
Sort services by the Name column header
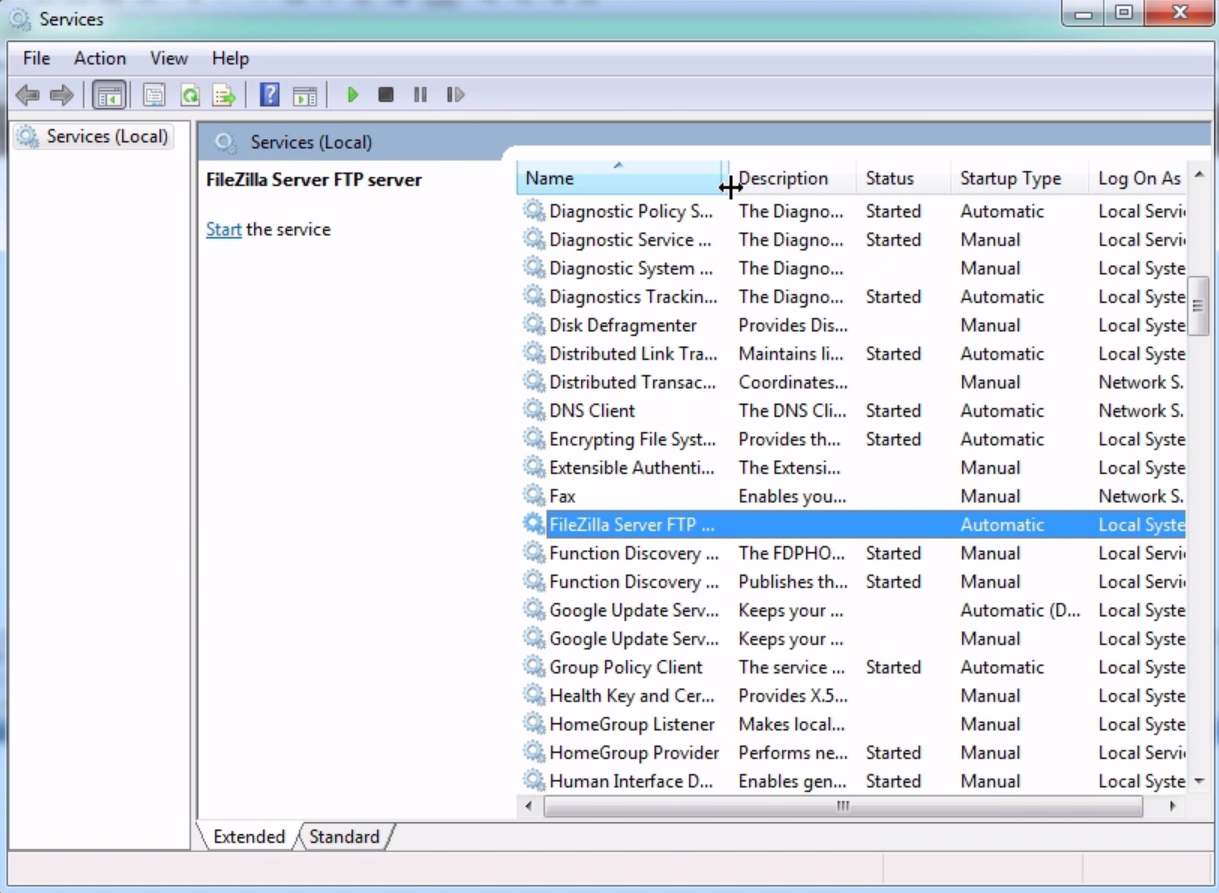(600, 179)
